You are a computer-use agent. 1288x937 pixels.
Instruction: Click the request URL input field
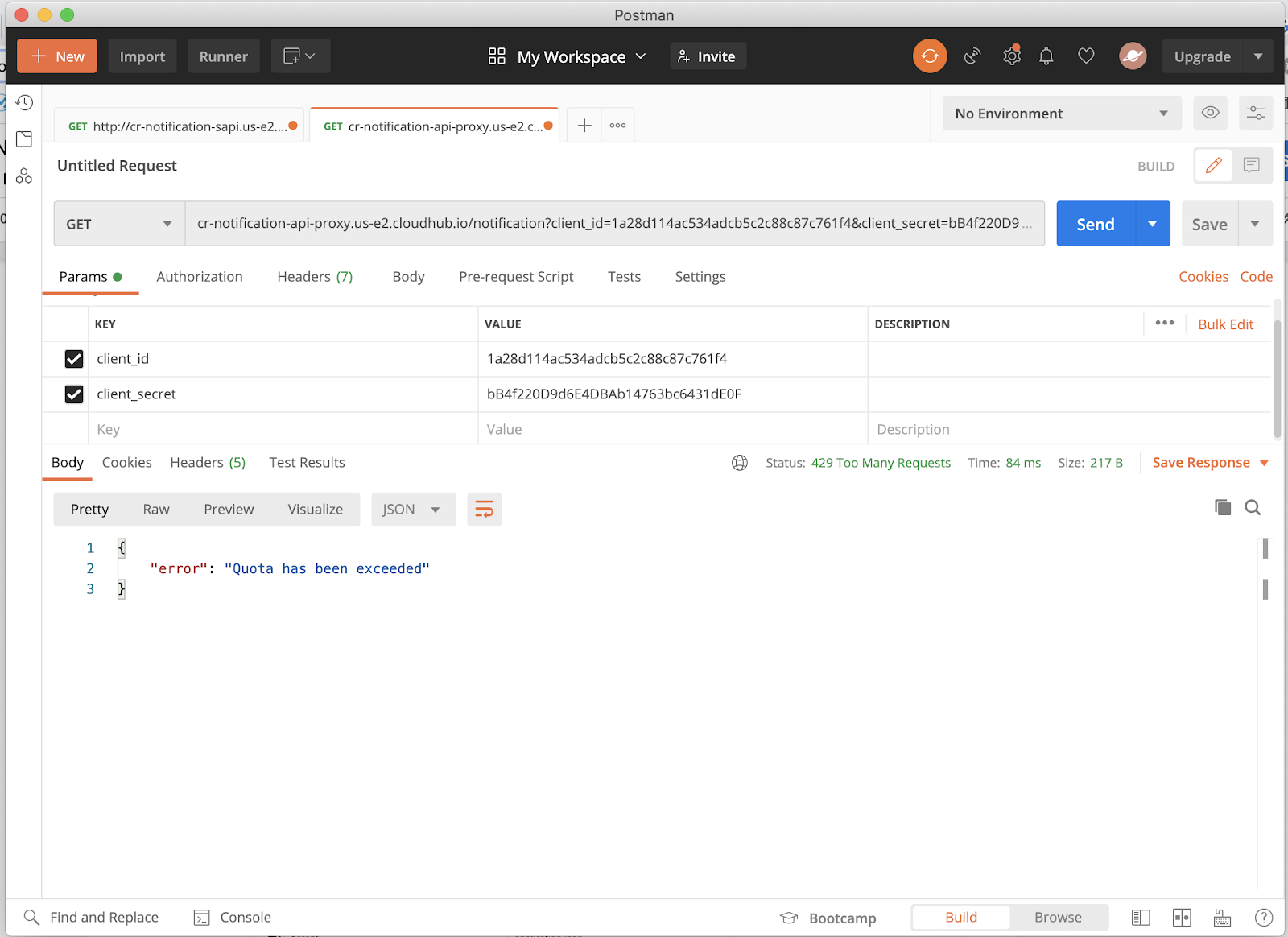(x=613, y=224)
